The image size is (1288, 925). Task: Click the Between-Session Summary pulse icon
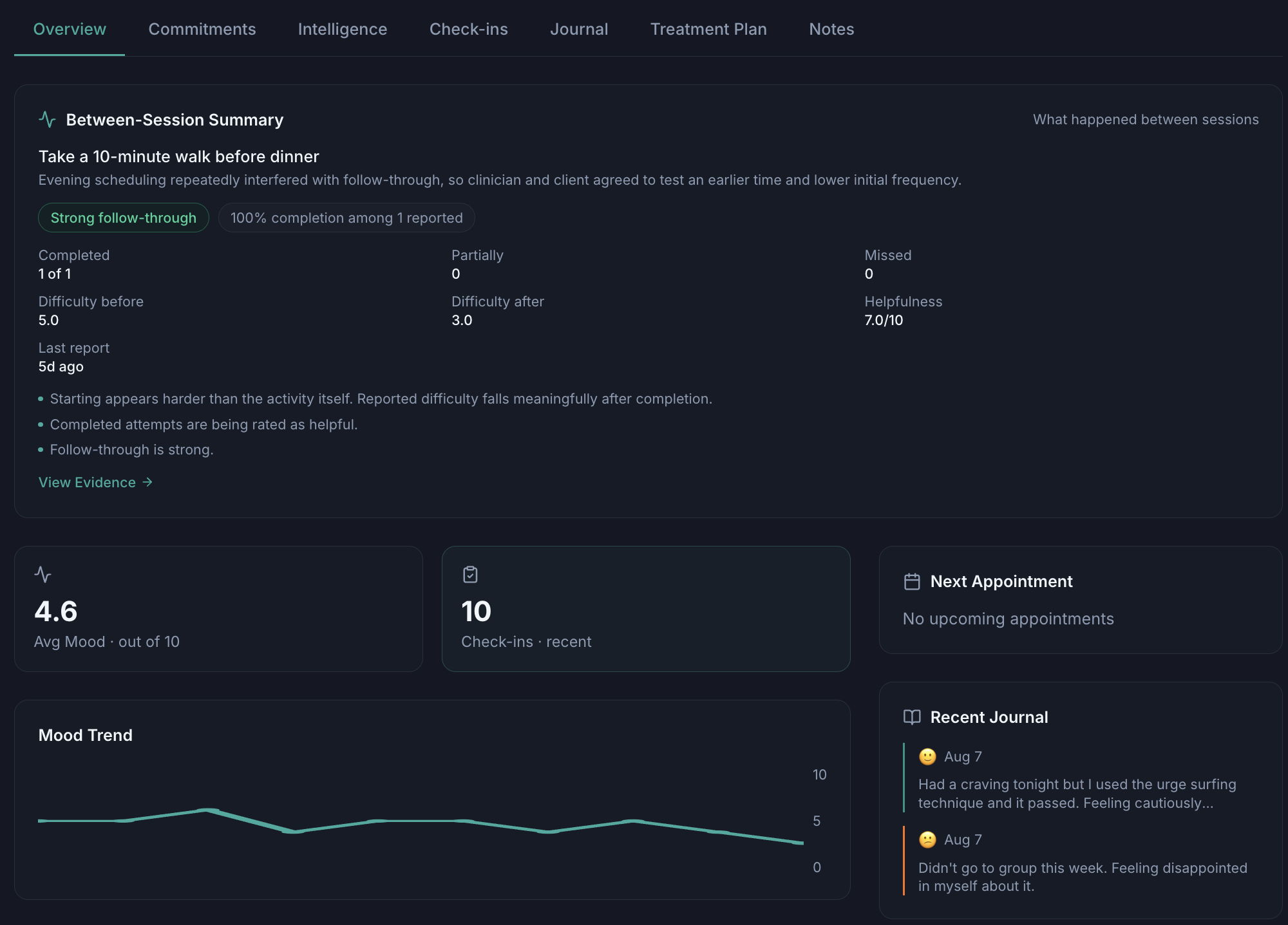(47, 120)
